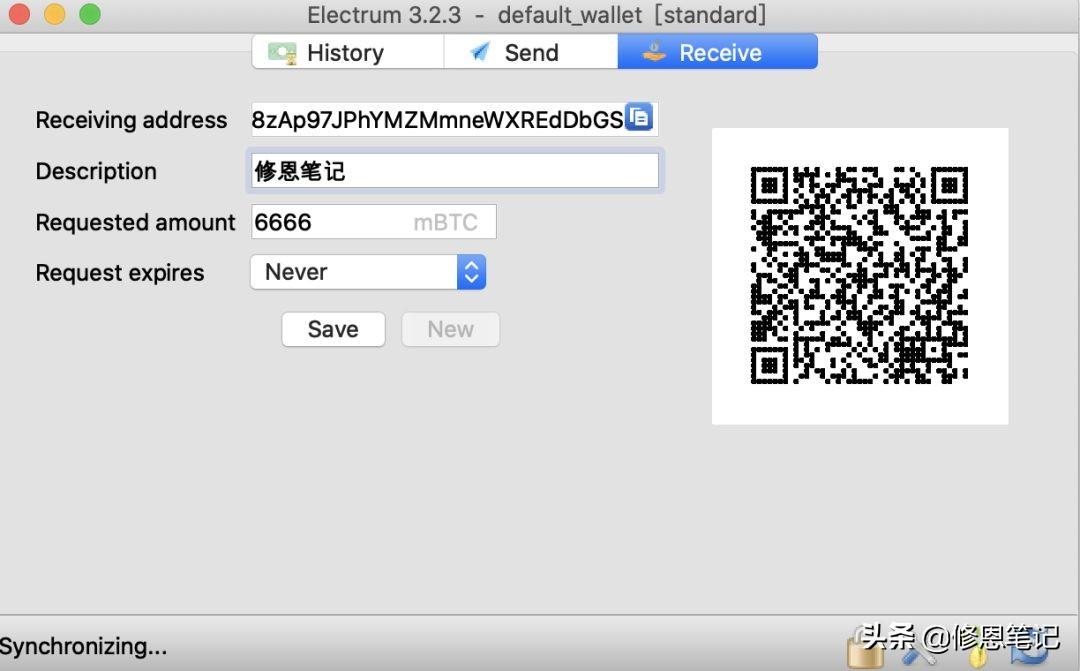1080x671 pixels.
Task: Click the Requested amount field showing 6666
Action: pos(330,222)
